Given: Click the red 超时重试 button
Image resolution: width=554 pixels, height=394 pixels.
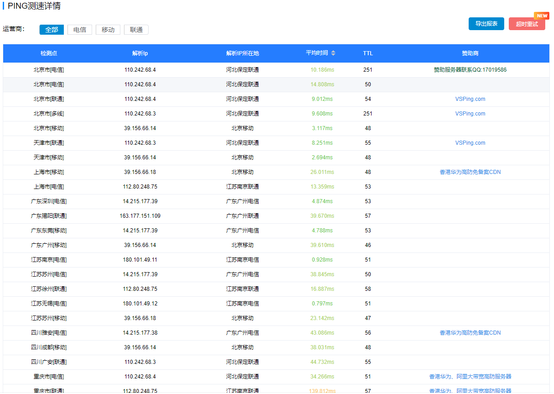Looking at the screenshot, I should pyautogui.click(x=527, y=24).
